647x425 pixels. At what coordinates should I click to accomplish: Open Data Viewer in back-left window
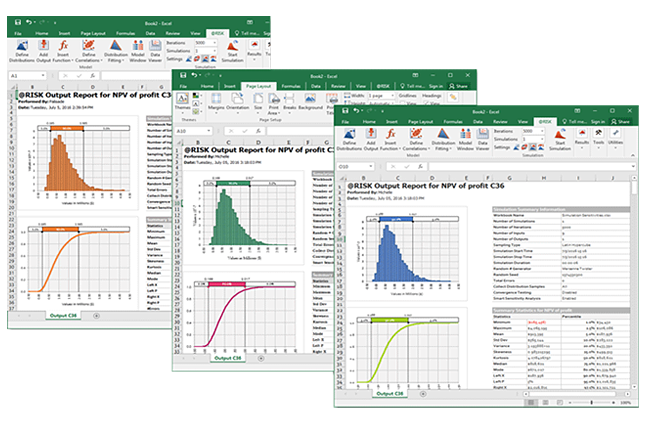tap(155, 51)
